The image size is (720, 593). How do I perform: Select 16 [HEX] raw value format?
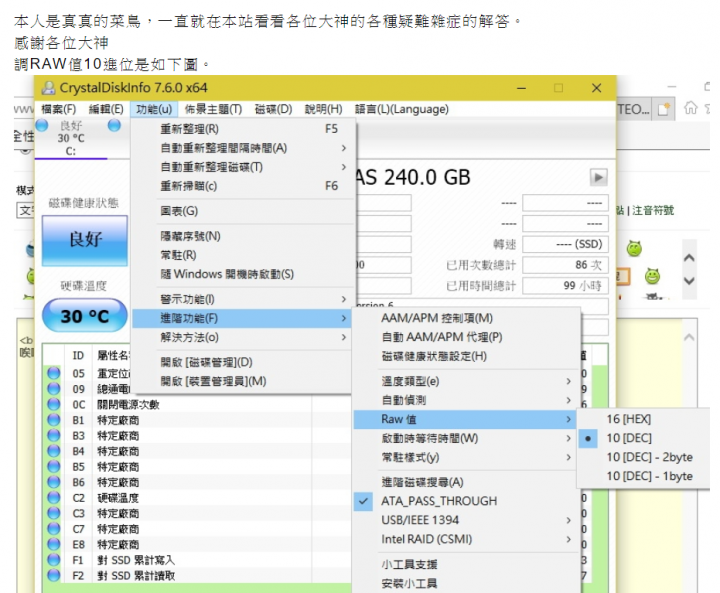[643, 419]
